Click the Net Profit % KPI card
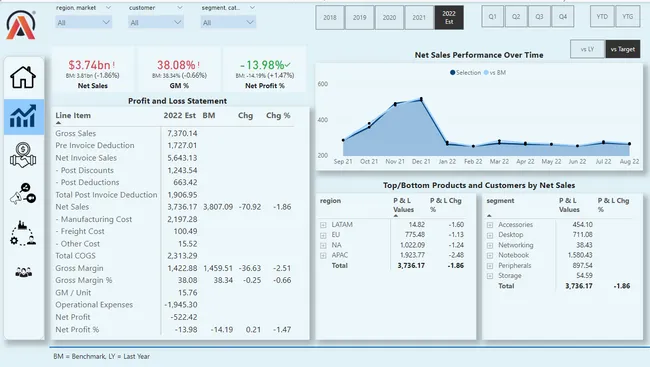 click(x=265, y=69)
